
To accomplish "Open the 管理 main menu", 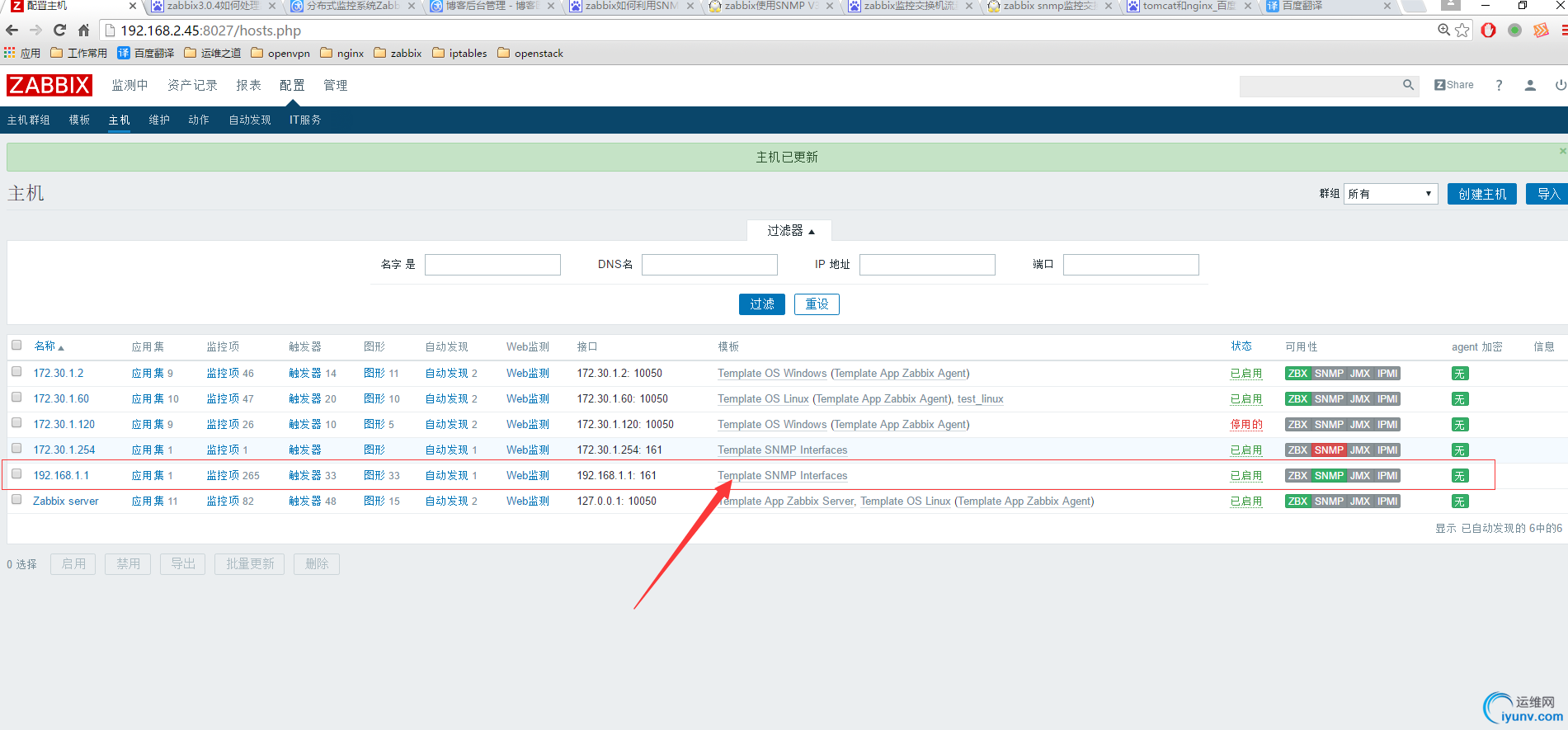I will [335, 85].
